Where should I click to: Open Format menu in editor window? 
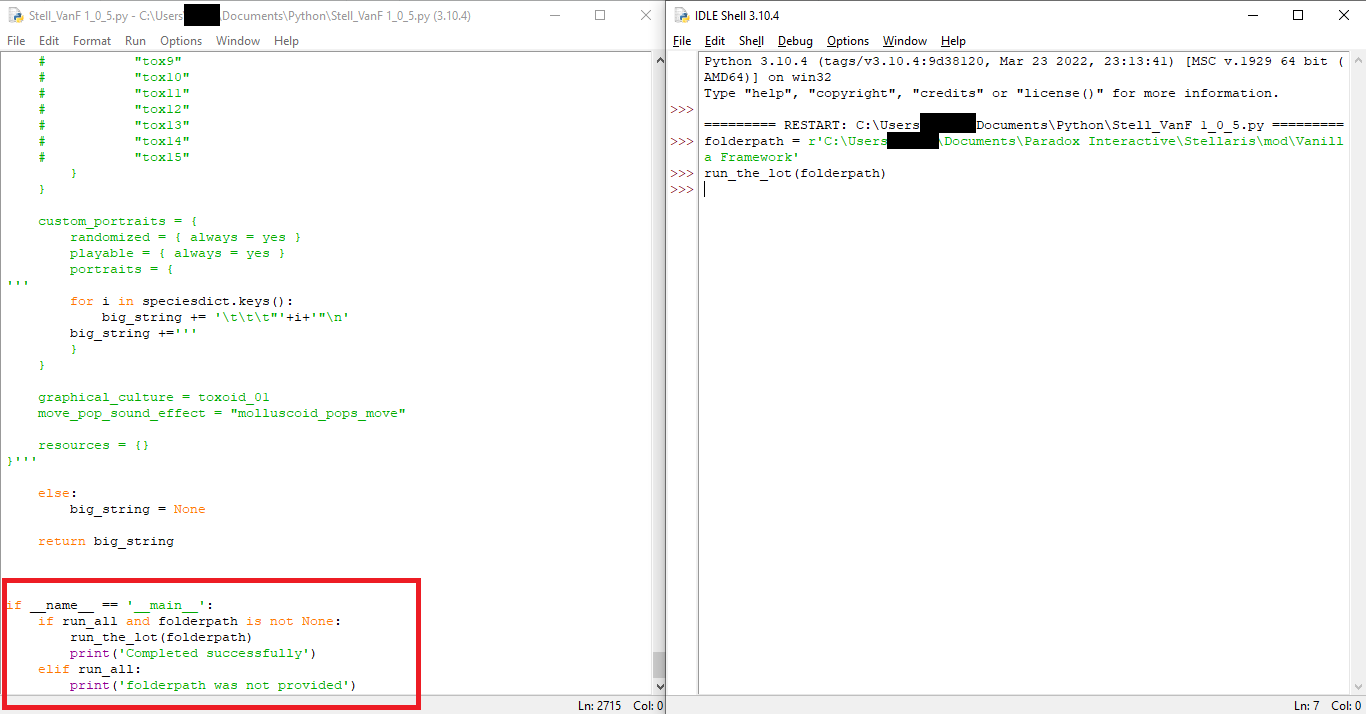pos(92,41)
